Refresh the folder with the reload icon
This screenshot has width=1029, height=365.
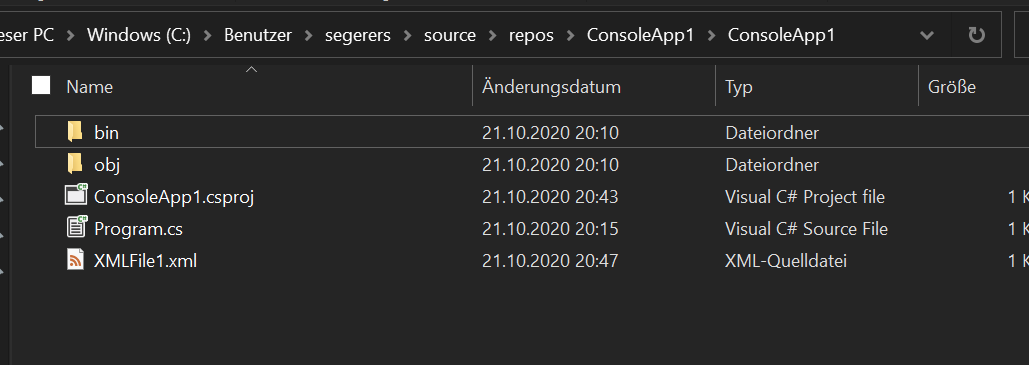[x=977, y=35]
